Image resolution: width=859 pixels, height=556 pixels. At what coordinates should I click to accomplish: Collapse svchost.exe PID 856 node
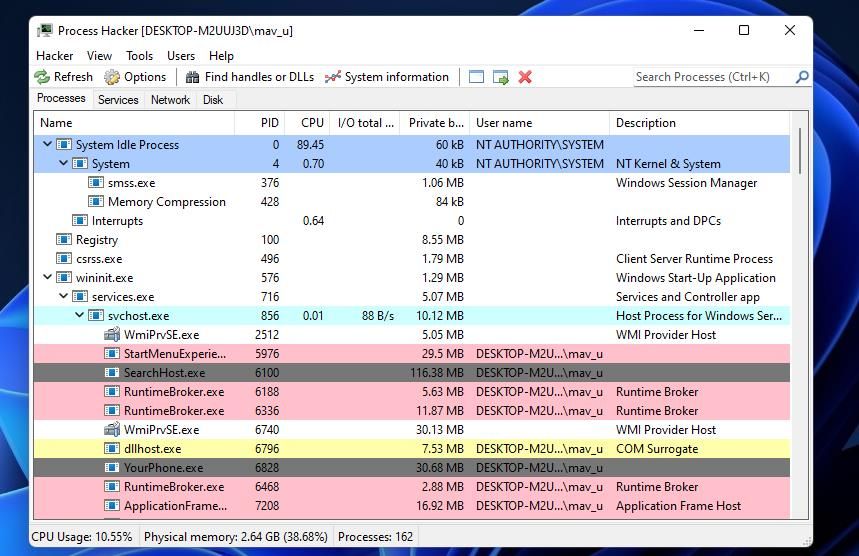click(x=79, y=315)
